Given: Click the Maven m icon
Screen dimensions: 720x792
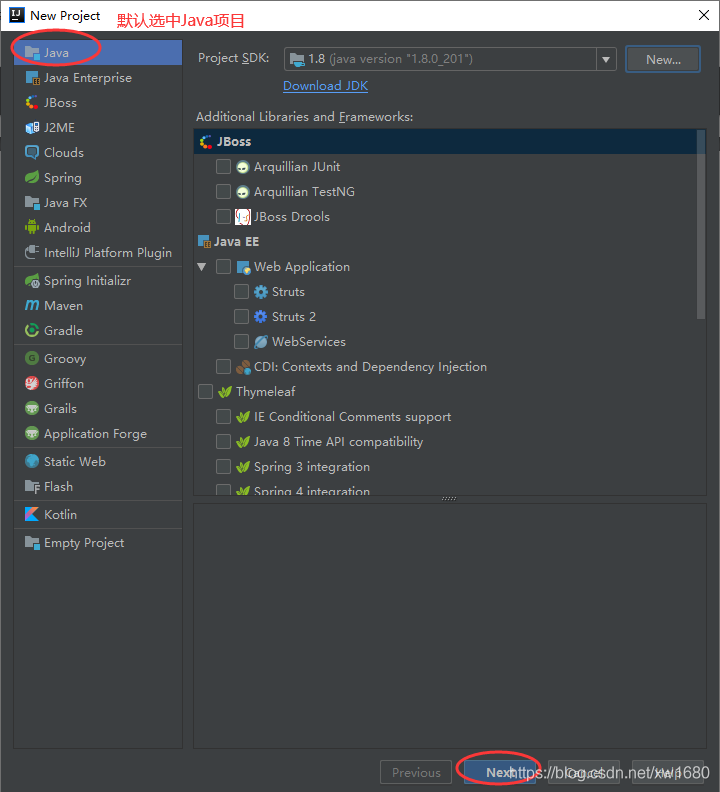Looking at the screenshot, I should tap(32, 306).
